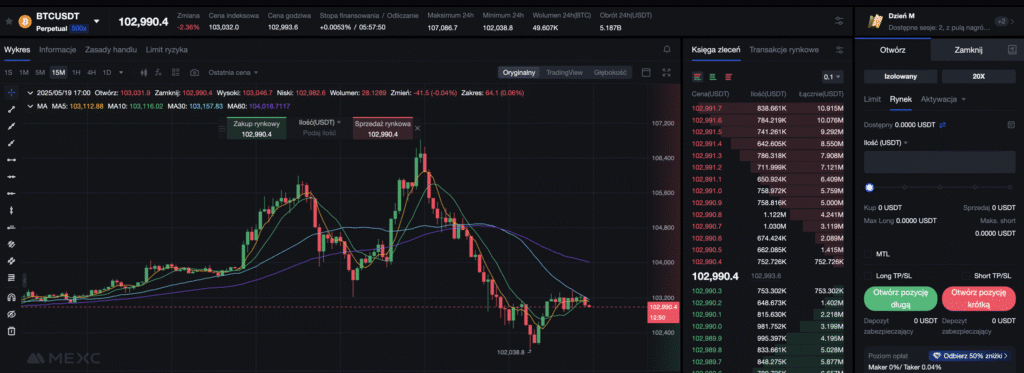Collapse OHLC data row chevron
The image size is (1024, 373).
pos(30,93)
